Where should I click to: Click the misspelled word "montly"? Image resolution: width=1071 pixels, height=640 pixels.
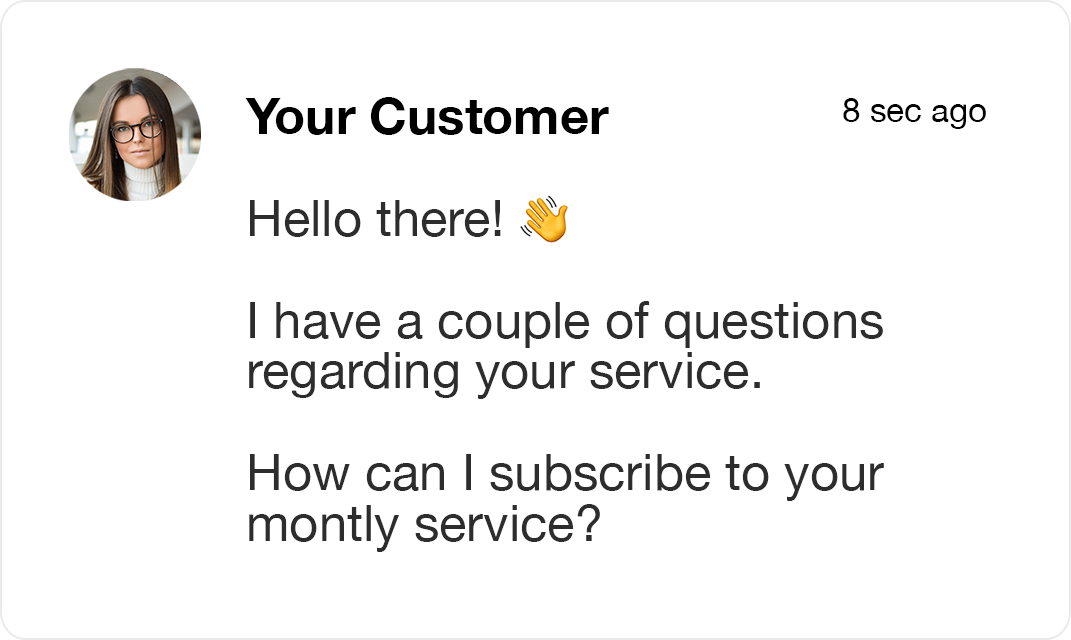coord(322,526)
